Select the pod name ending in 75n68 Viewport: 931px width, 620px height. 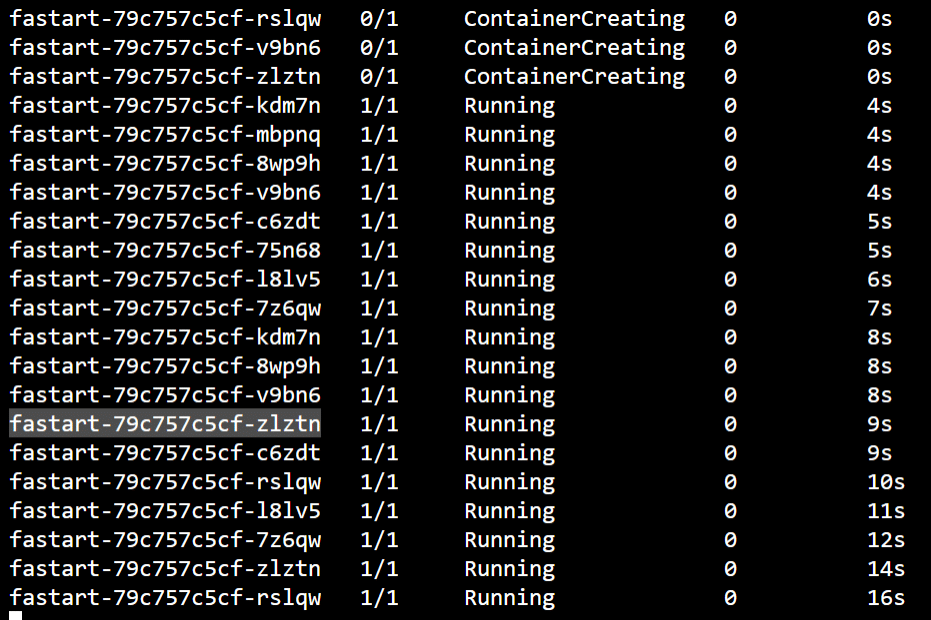click(165, 250)
